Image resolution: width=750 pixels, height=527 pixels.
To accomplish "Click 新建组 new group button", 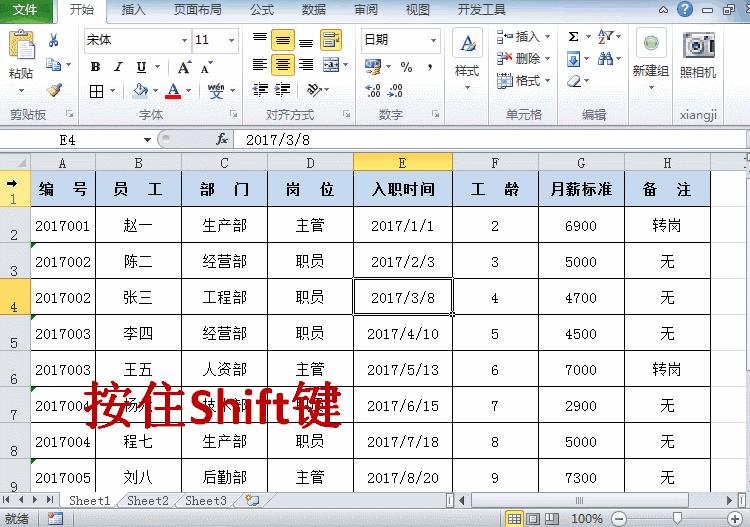I will point(651,58).
